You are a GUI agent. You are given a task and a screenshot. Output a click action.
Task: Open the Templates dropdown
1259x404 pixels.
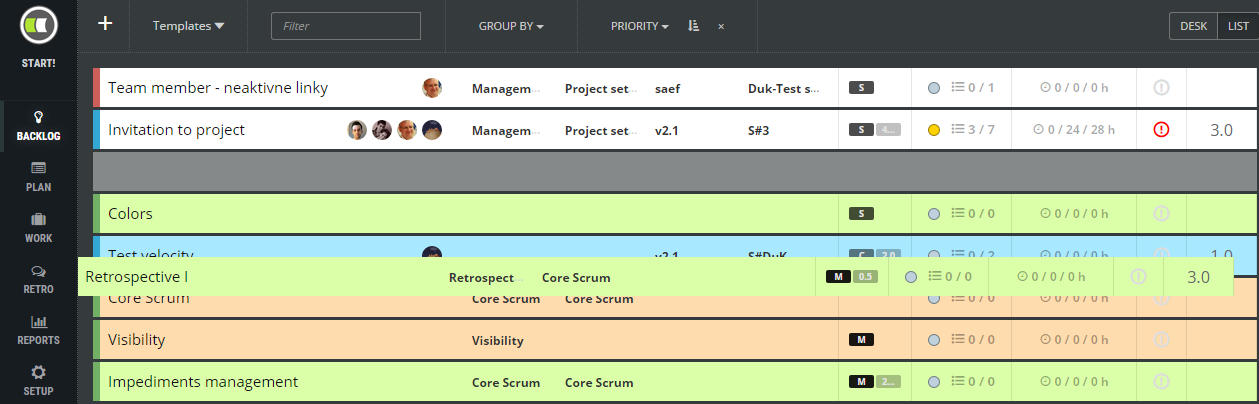pyautogui.click(x=188, y=26)
